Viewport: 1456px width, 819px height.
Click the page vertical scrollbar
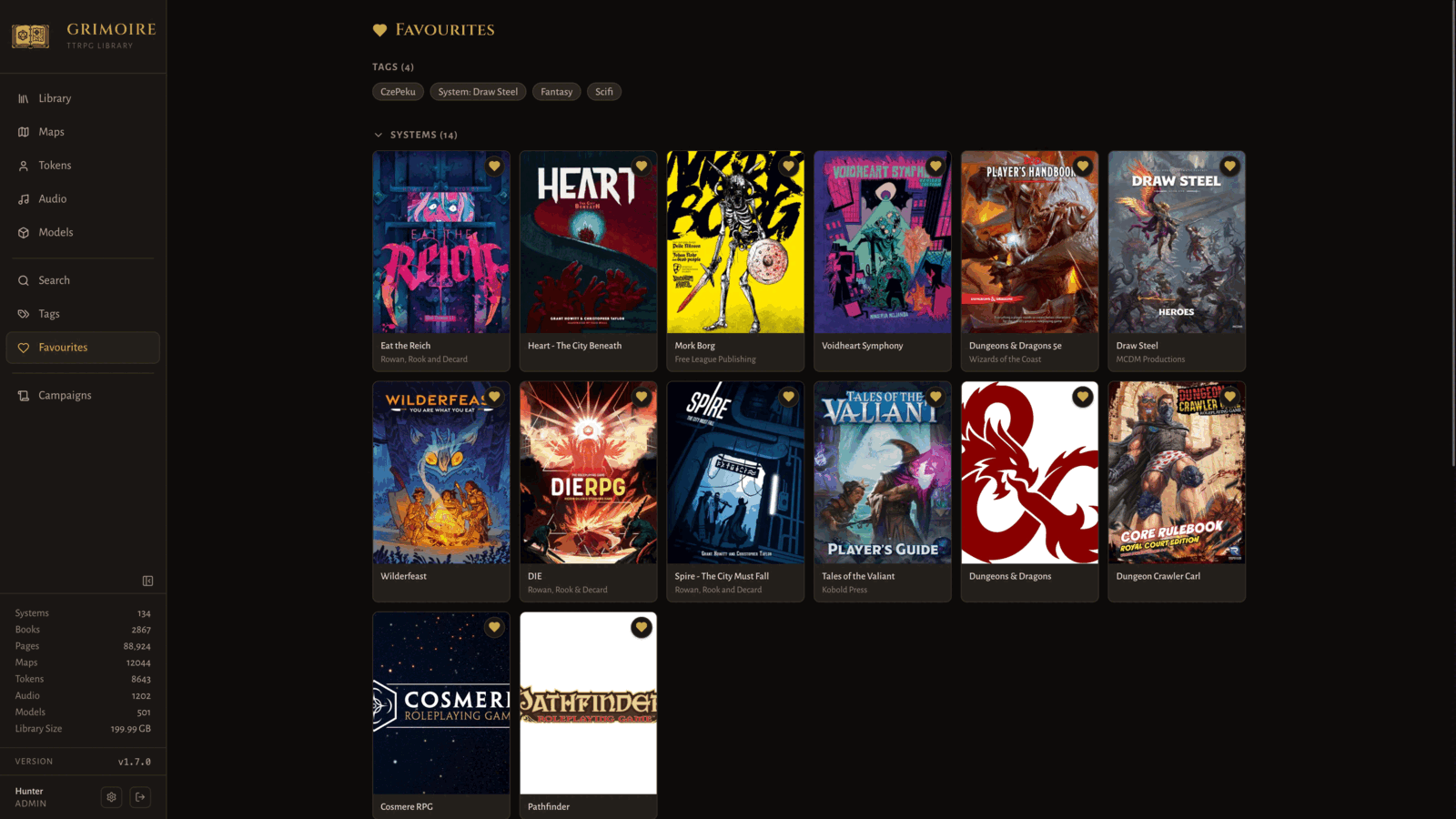coord(1452,232)
